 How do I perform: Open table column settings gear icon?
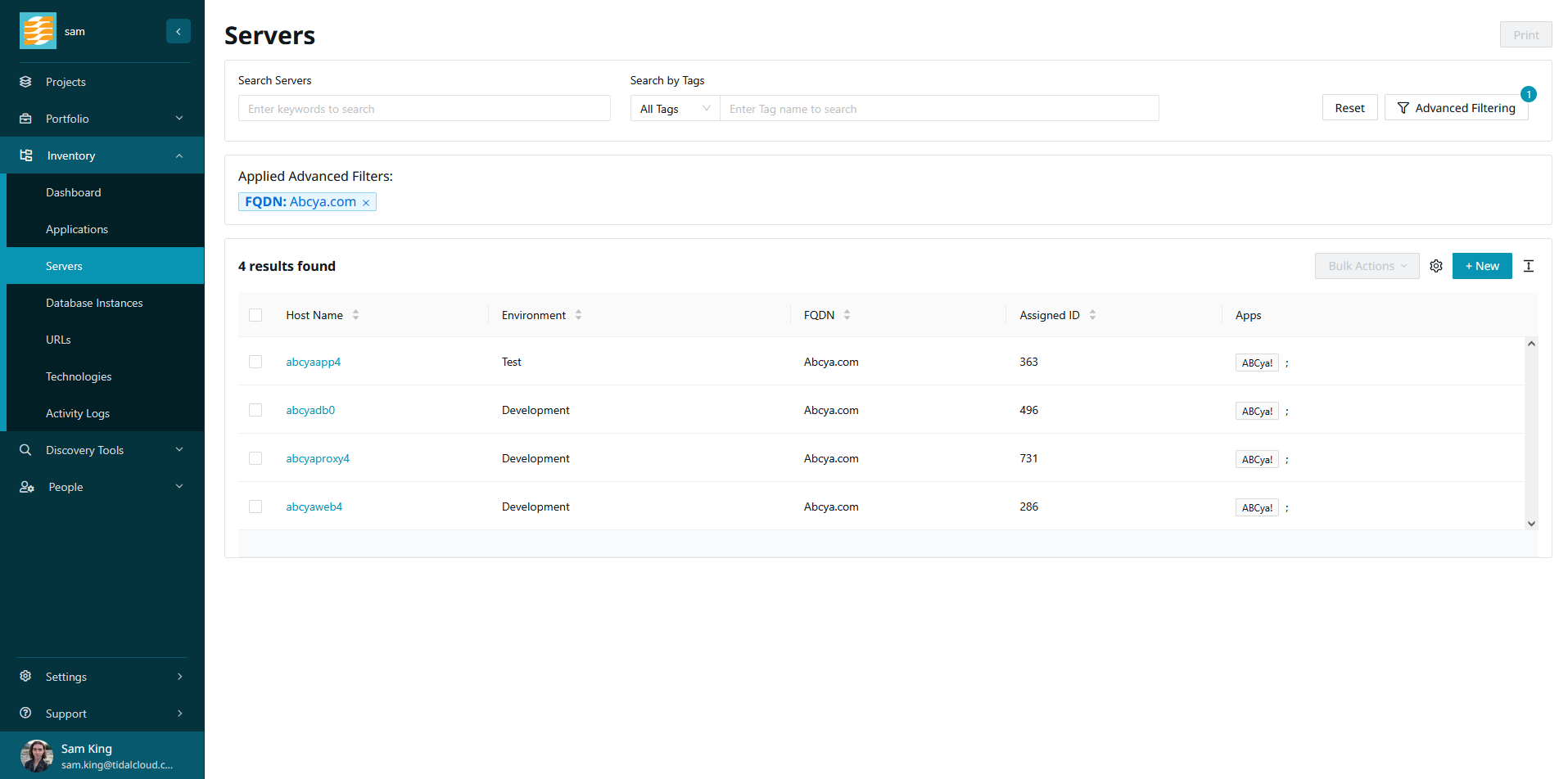(x=1435, y=266)
